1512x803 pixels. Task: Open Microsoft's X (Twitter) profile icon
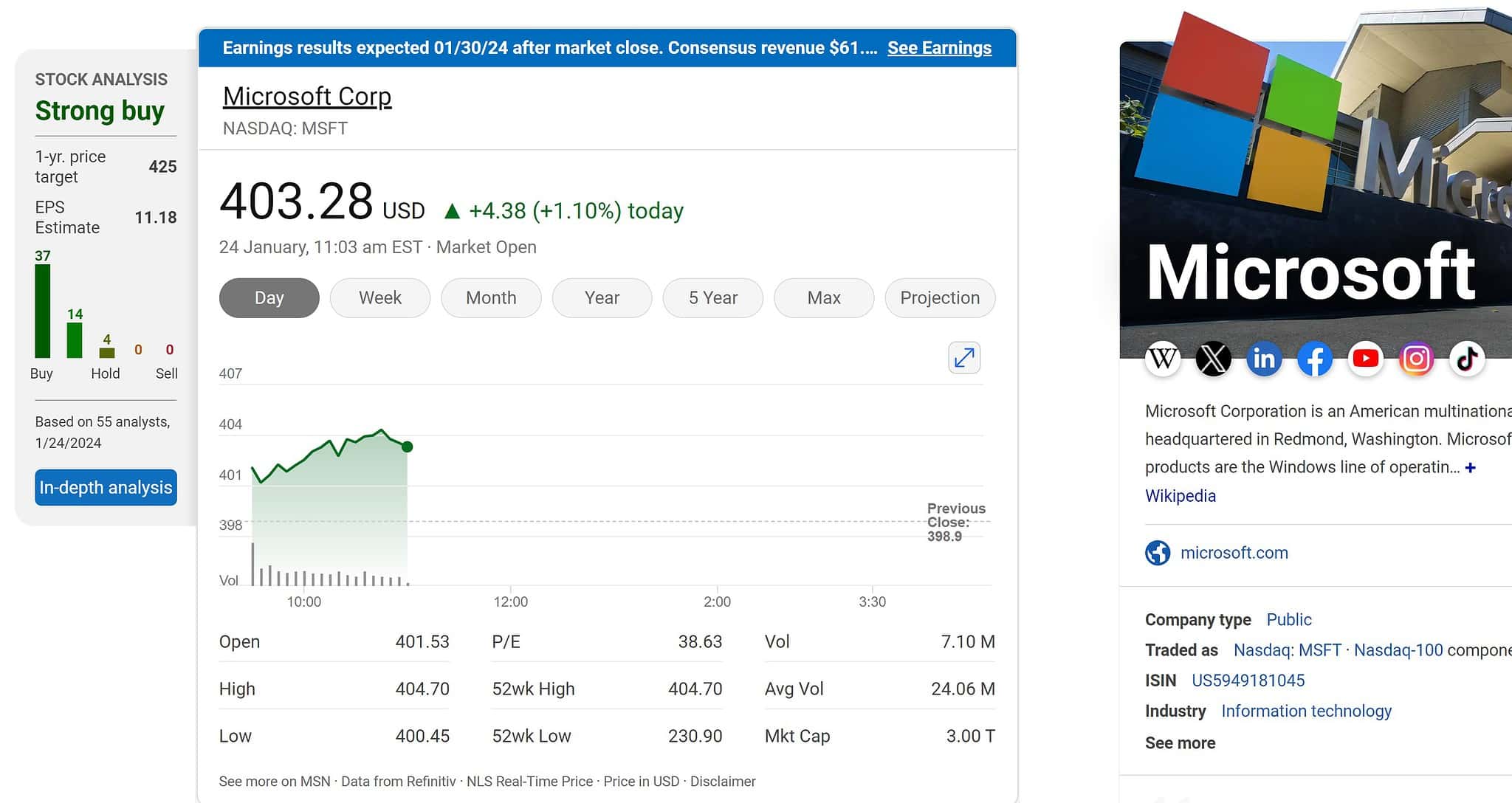1213,359
